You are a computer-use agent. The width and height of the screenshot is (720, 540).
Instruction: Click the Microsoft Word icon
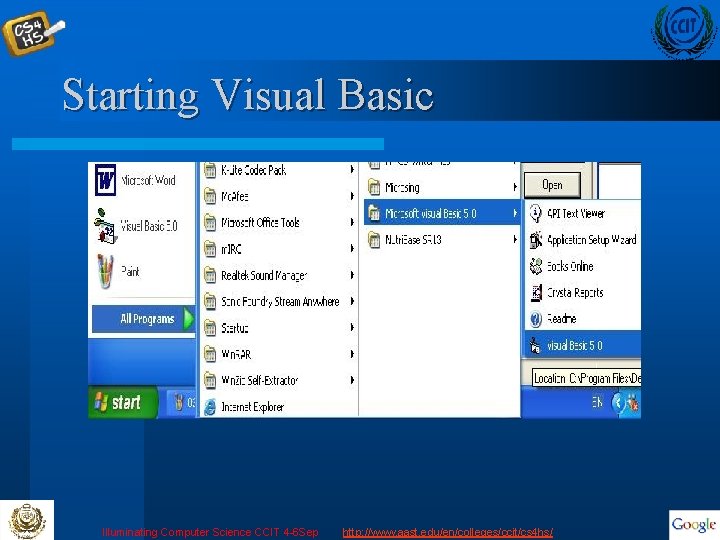pyautogui.click(x=105, y=180)
